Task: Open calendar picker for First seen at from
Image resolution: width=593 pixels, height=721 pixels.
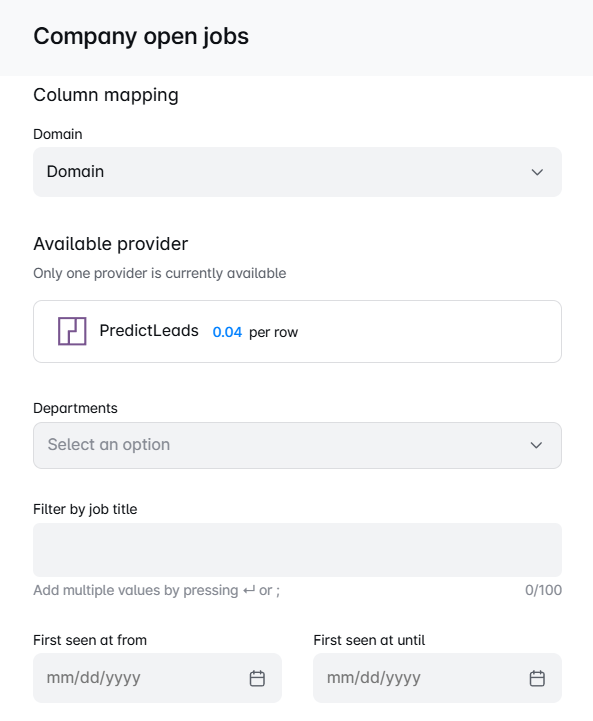Action: pyautogui.click(x=257, y=678)
